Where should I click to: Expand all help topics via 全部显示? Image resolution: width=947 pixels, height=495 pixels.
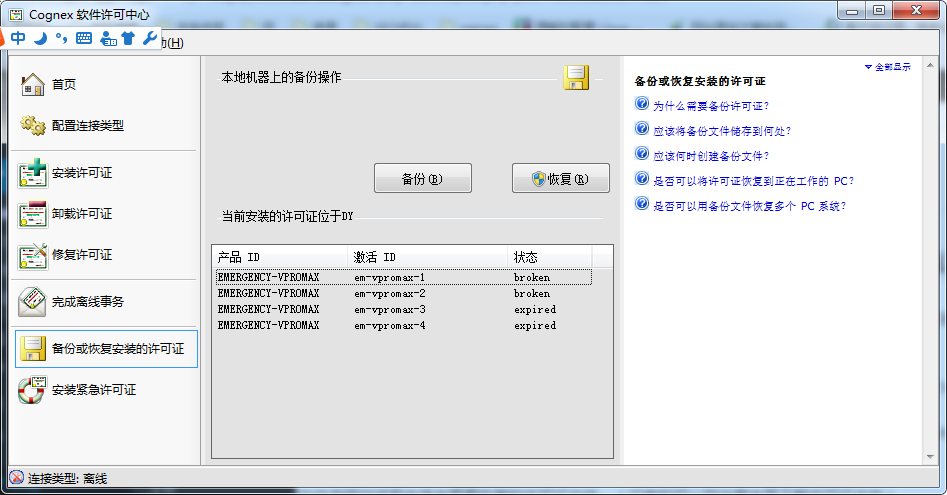(x=888, y=67)
